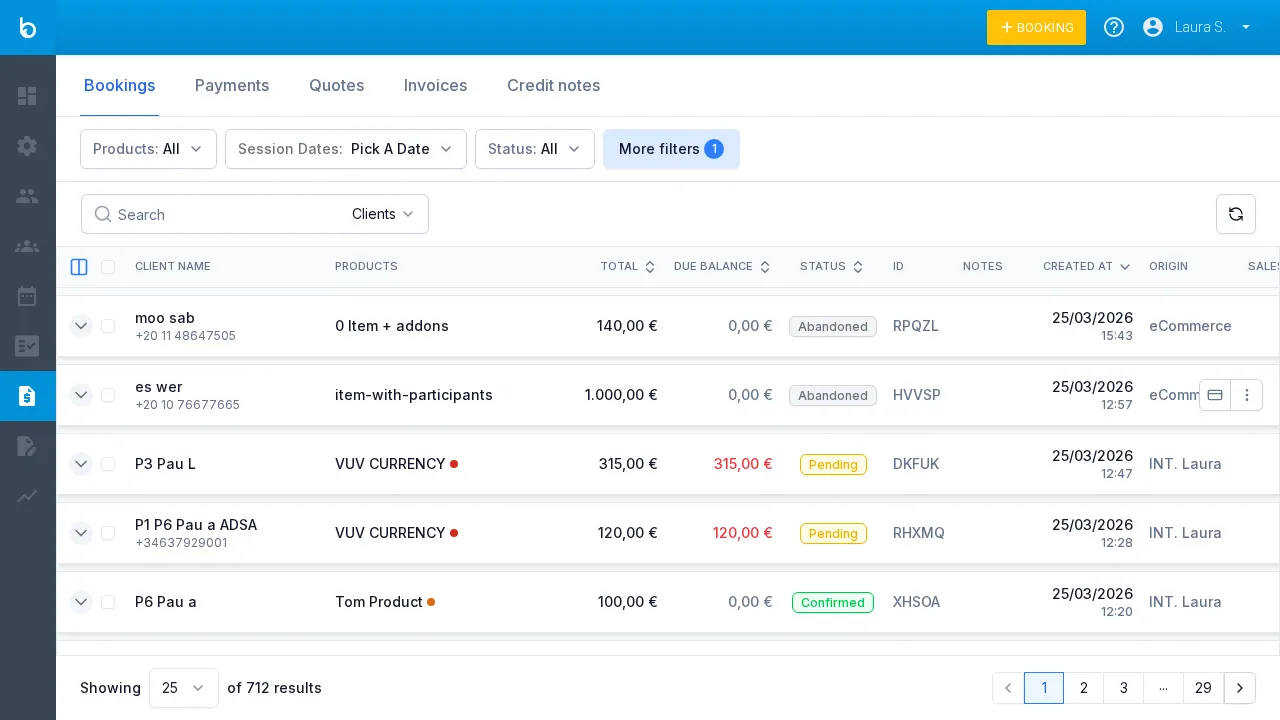Viewport: 1280px width, 720px height.
Task: Open the help question-mark icon in the header
Action: point(1114,27)
